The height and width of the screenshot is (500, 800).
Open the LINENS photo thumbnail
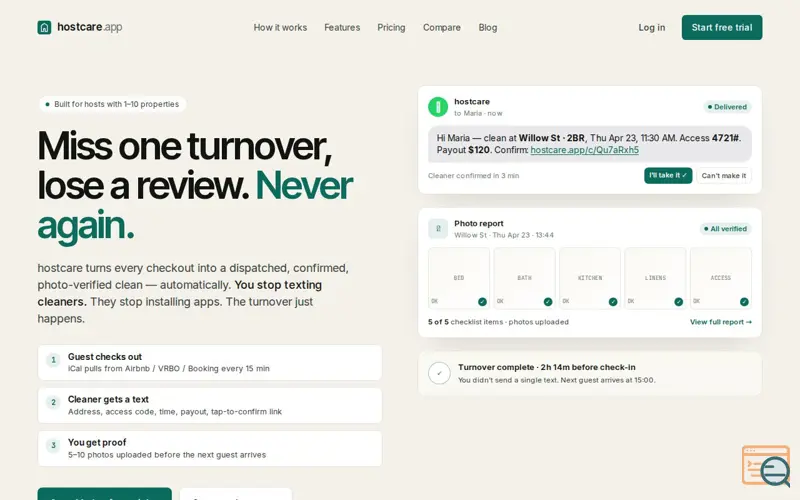(x=655, y=279)
